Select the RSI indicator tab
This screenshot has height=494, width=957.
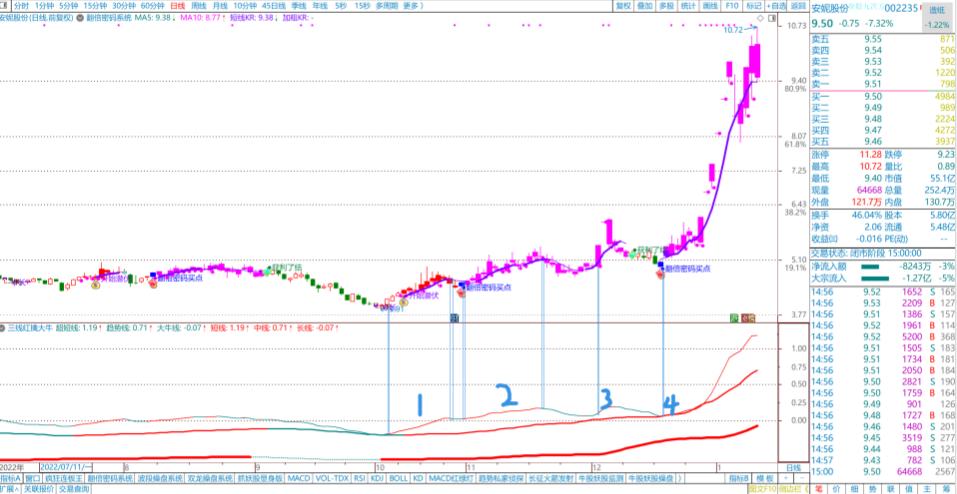pos(360,478)
